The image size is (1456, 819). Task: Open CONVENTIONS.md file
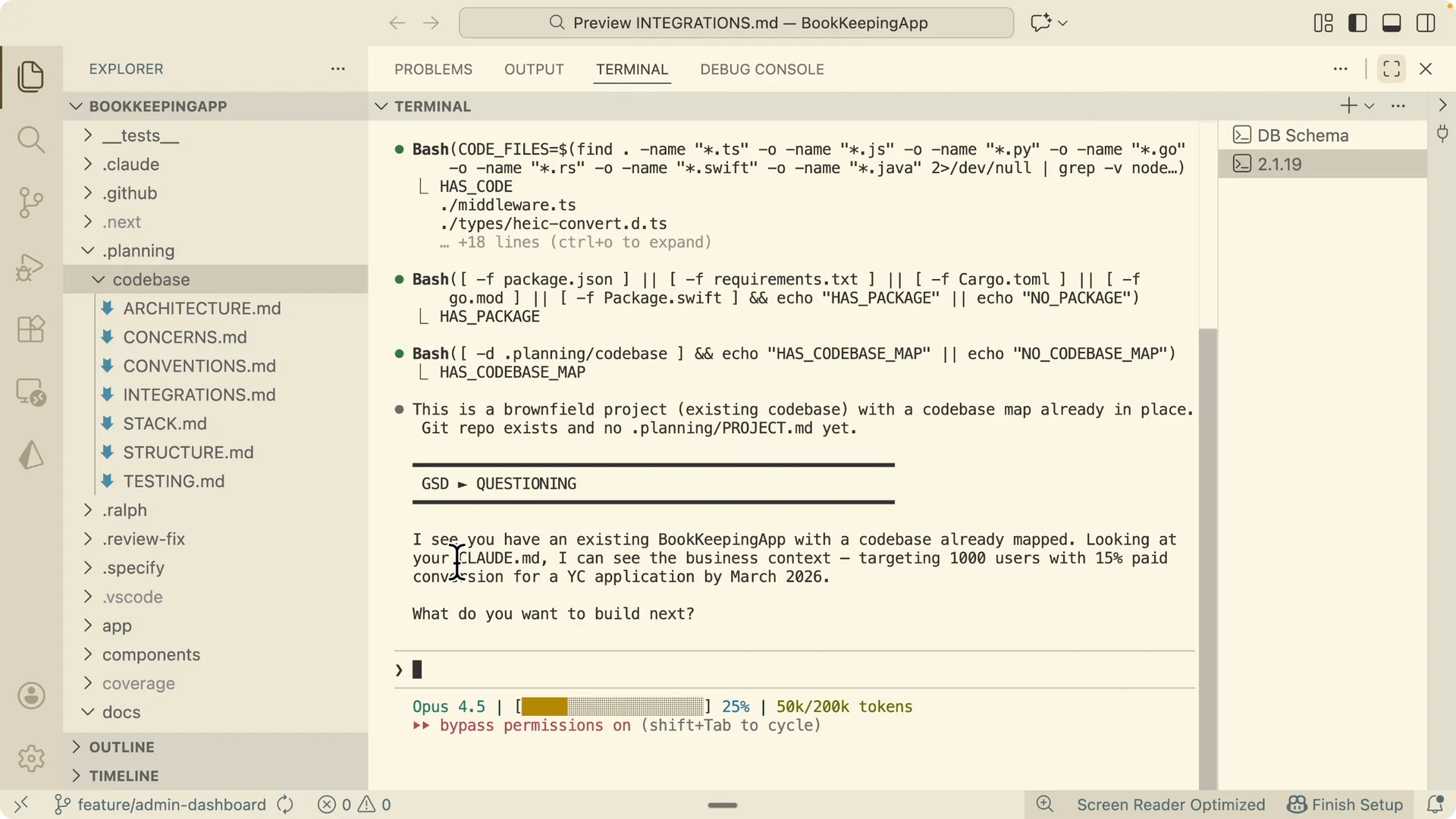[x=215, y=366]
